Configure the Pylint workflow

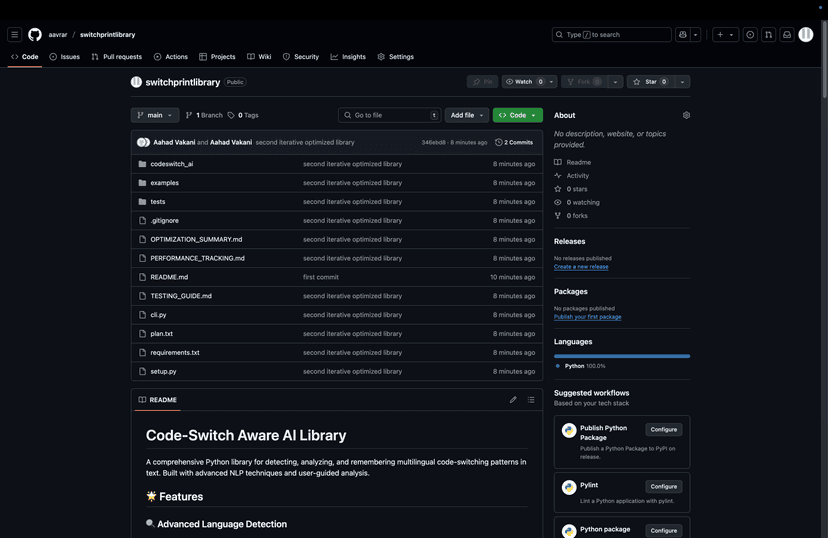click(663, 487)
